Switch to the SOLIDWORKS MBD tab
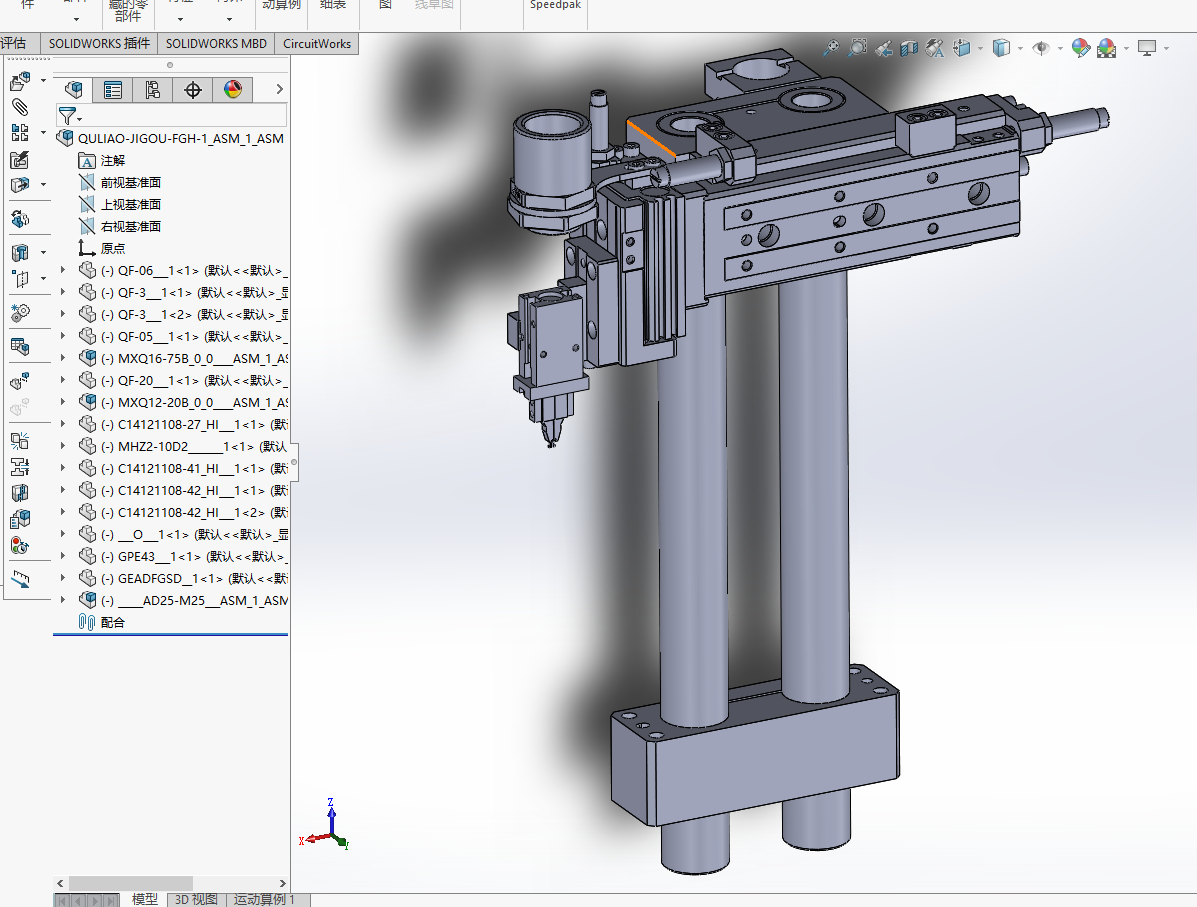This screenshot has width=1197, height=907. [x=216, y=43]
